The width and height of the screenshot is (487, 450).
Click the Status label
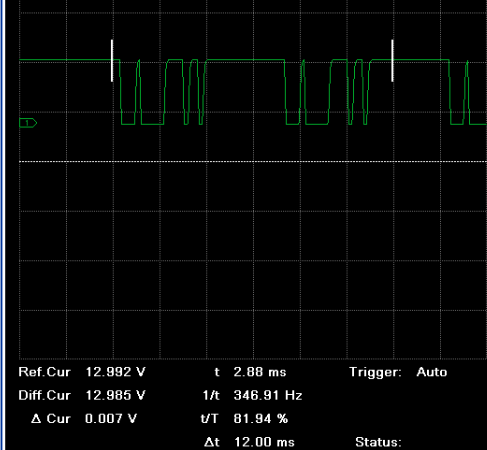(x=378, y=442)
